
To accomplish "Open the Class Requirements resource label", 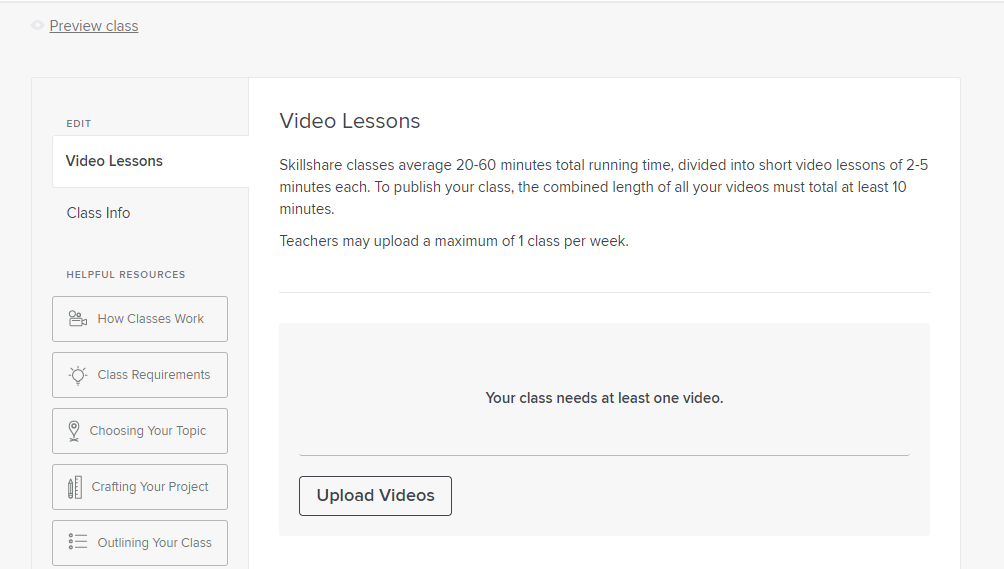I will pyautogui.click(x=154, y=375).
